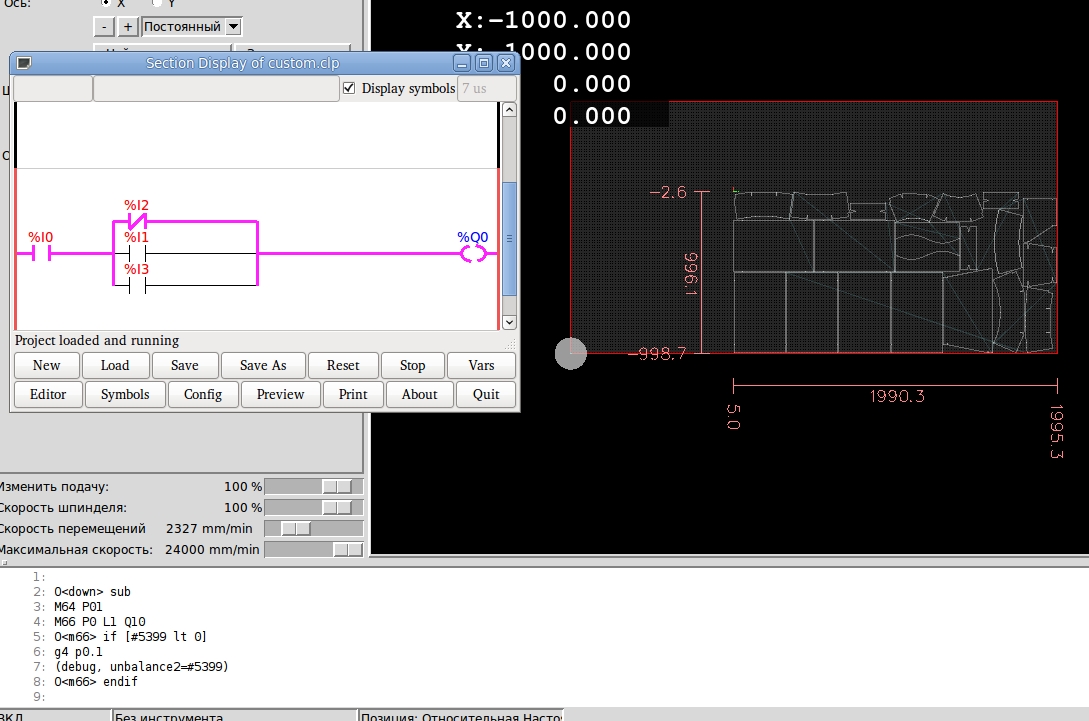Stop the running ladder project

413,365
